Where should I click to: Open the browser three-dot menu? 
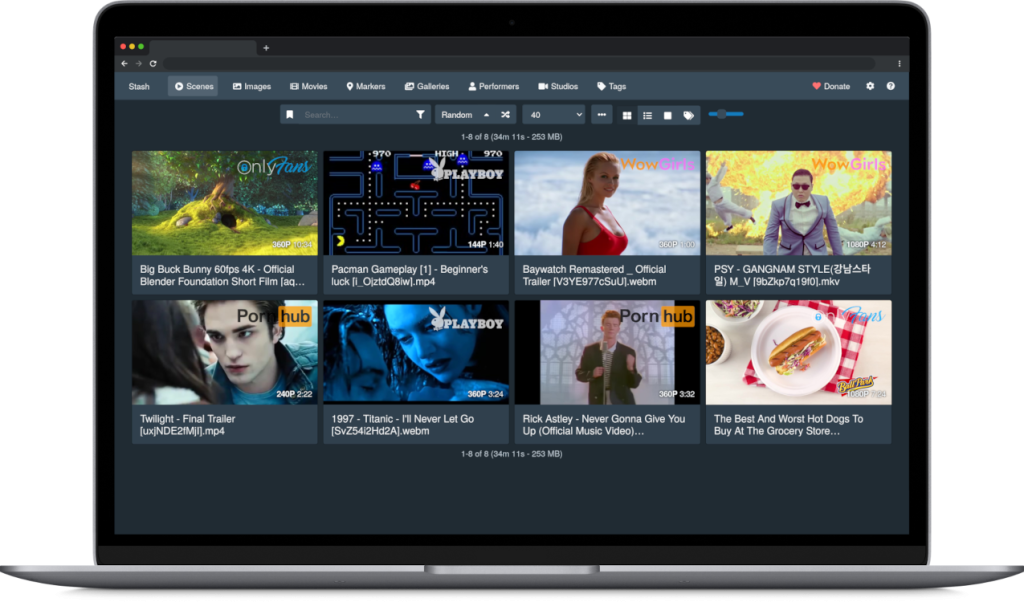click(x=899, y=63)
